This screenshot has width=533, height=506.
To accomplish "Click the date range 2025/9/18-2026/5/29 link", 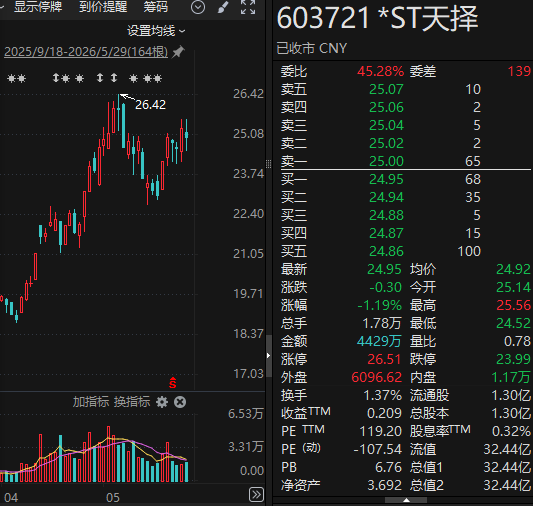I will (86, 52).
